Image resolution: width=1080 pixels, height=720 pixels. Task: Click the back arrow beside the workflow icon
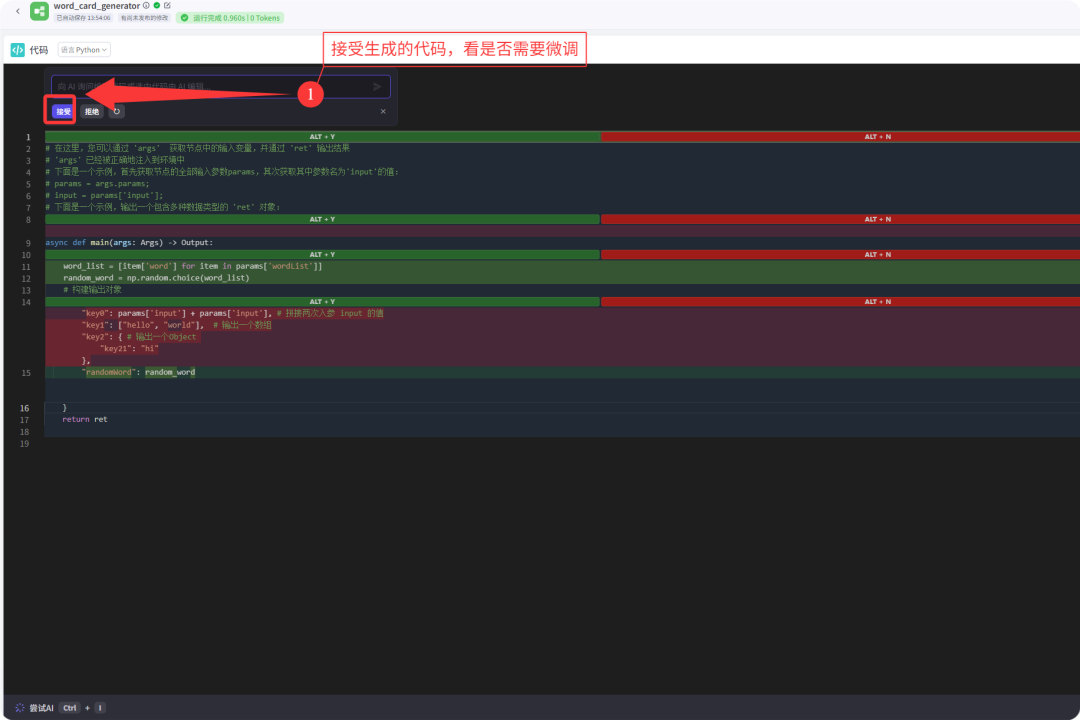tap(17, 11)
